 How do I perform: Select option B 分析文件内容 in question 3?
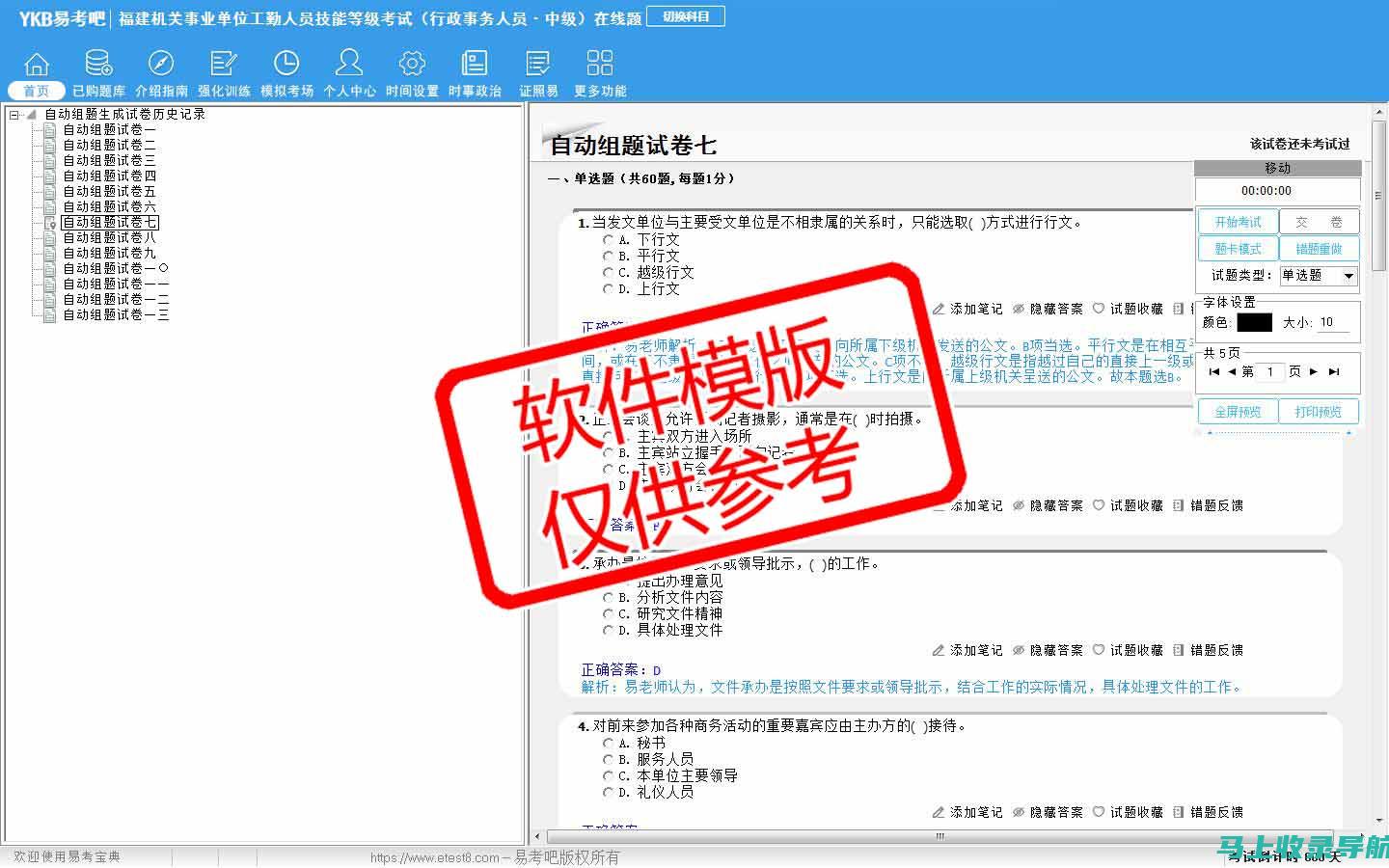pyautogui.click(x=608, y=597)
